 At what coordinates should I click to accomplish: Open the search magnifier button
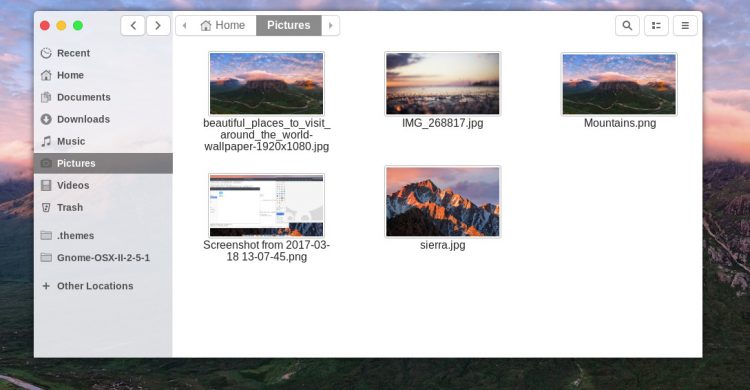[x=627, y=25]
